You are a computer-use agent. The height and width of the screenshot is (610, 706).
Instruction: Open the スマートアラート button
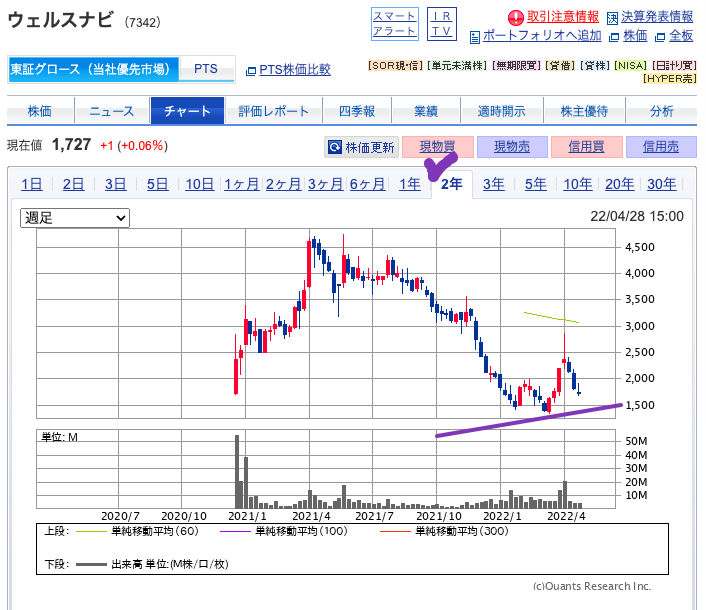tap(394, 24)
